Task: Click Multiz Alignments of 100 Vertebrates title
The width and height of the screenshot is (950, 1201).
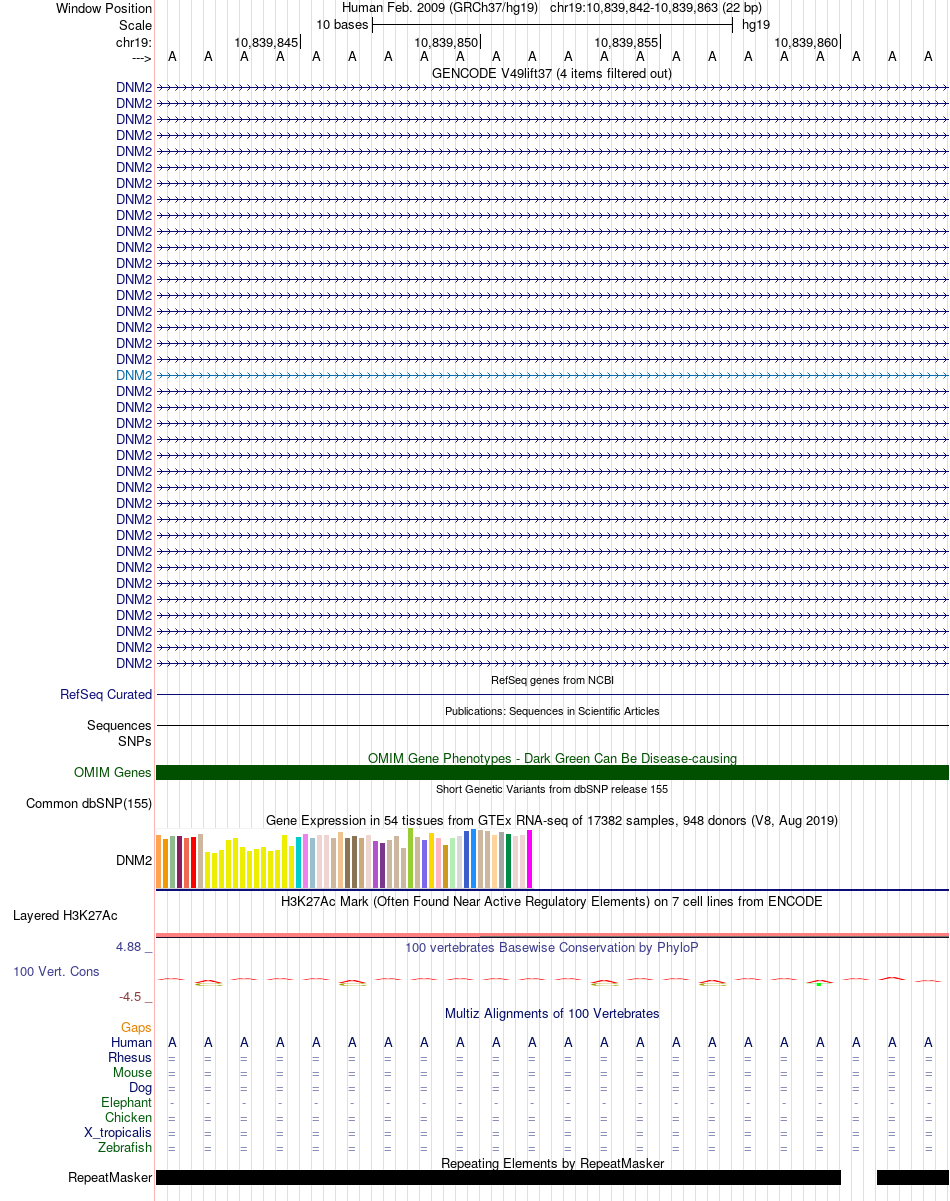Action: pos(552,1013)
